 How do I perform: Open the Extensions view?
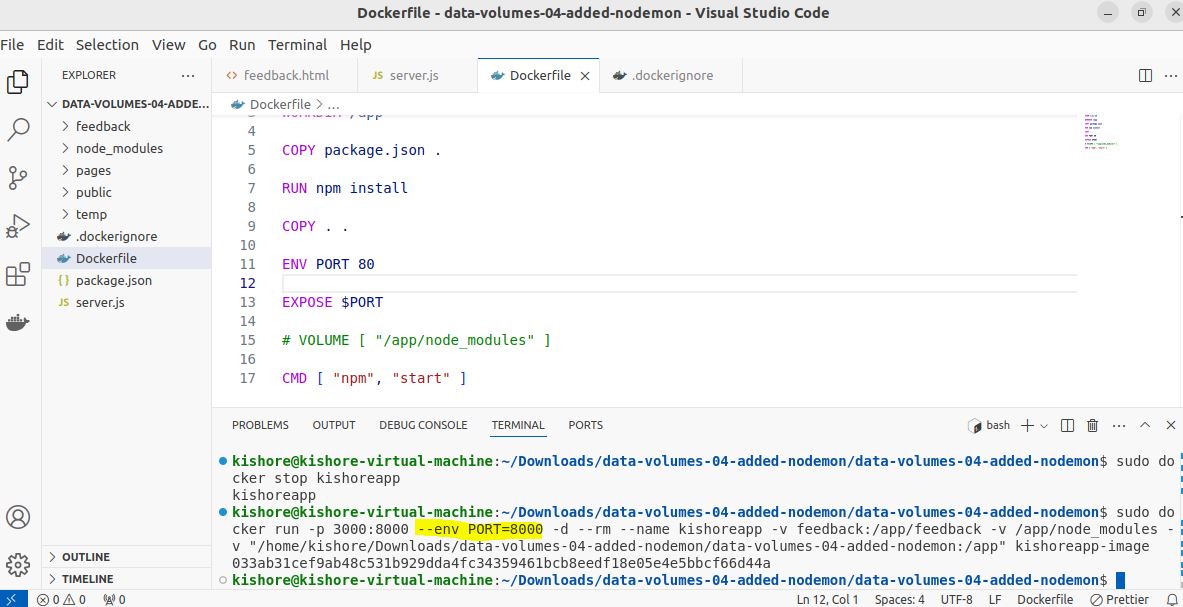[x=18, y=275]
